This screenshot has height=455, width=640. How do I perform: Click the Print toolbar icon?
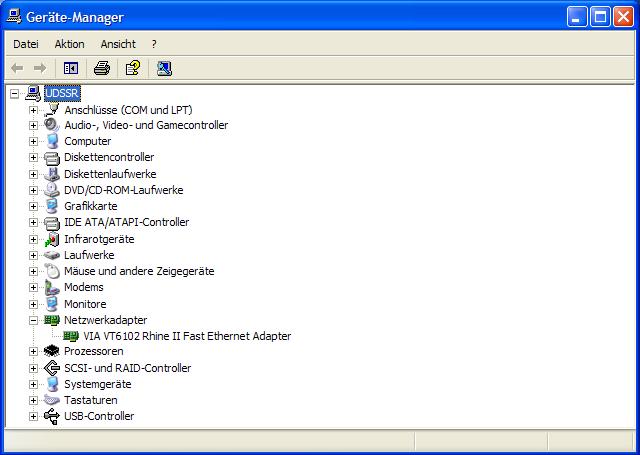click(102, 68)
